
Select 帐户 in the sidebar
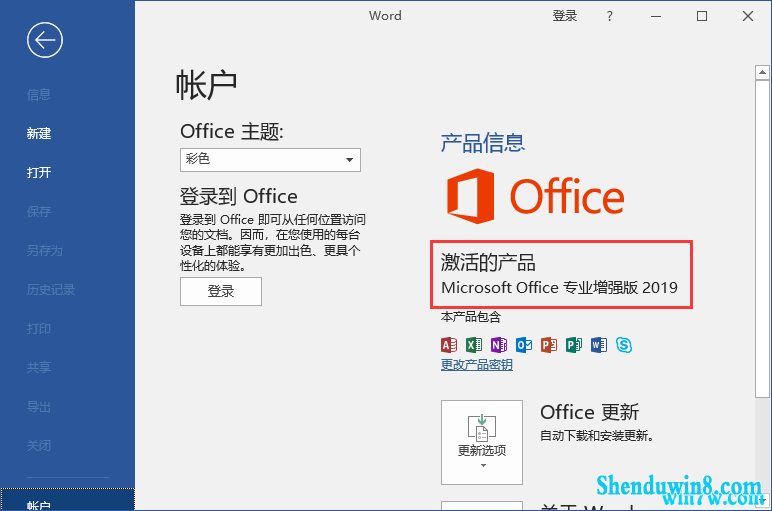coord(67,500)
